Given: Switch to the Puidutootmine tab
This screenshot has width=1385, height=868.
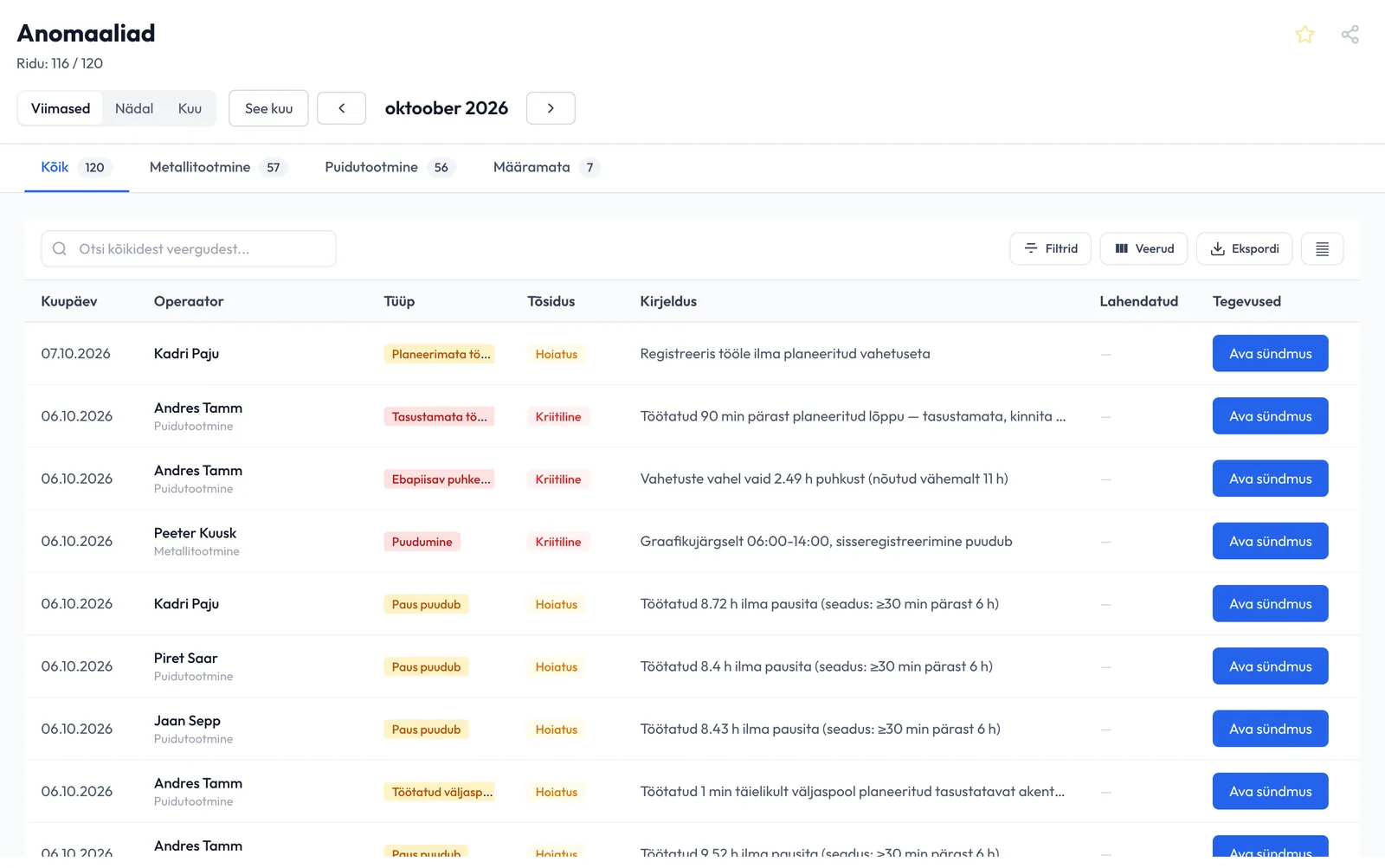Looking at the screenshot, I should click(390, 167).
